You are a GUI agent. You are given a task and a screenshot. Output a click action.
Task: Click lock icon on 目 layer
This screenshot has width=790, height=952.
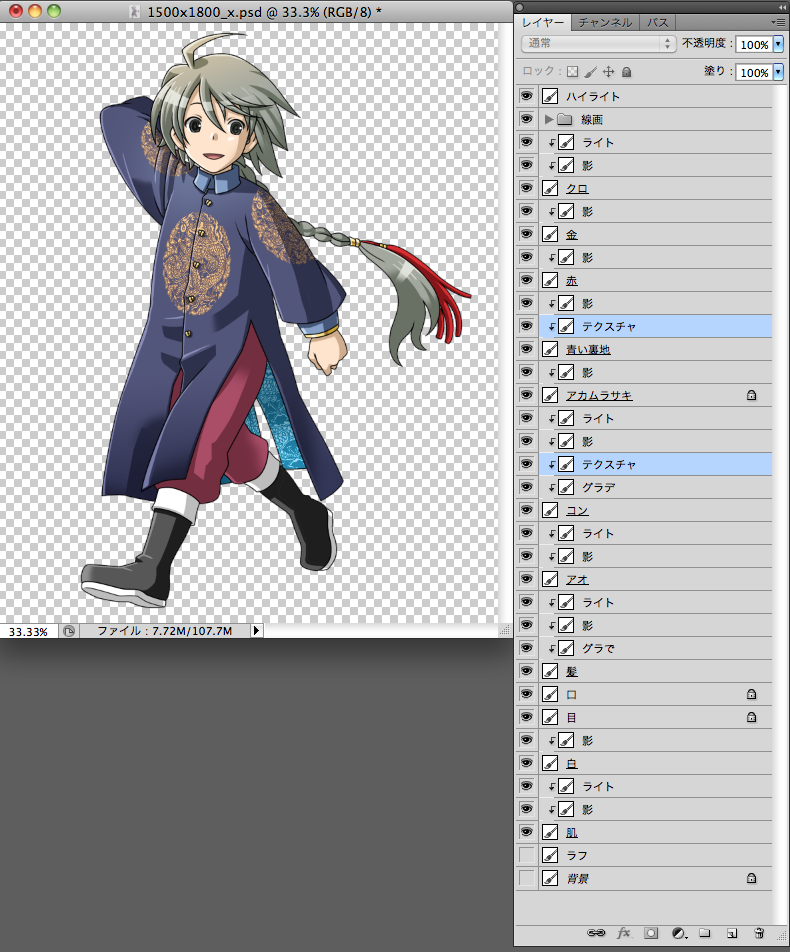[751, 717]
